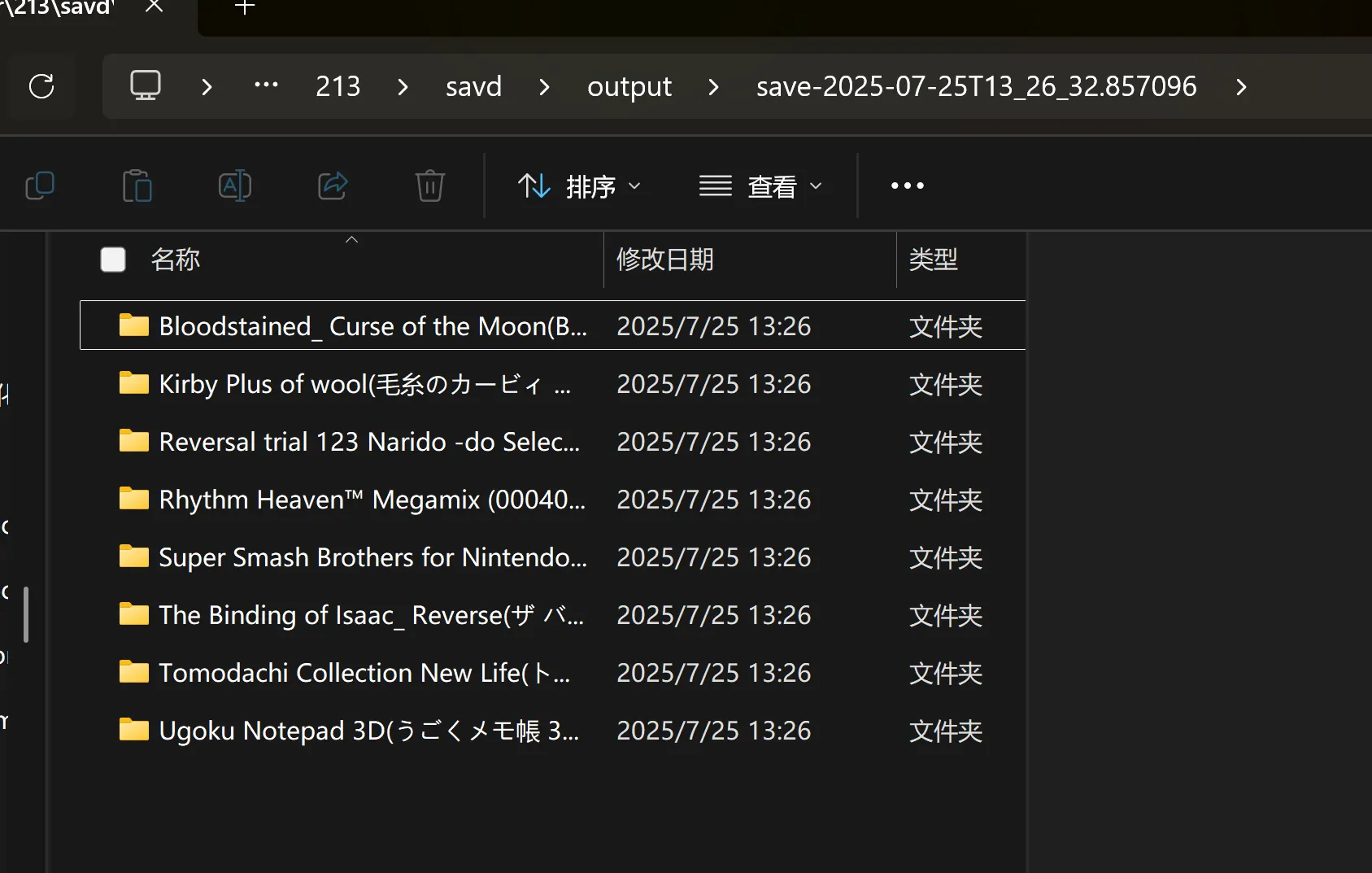Click the Refresh icon
1372x873 pixels.
[41, 86]
